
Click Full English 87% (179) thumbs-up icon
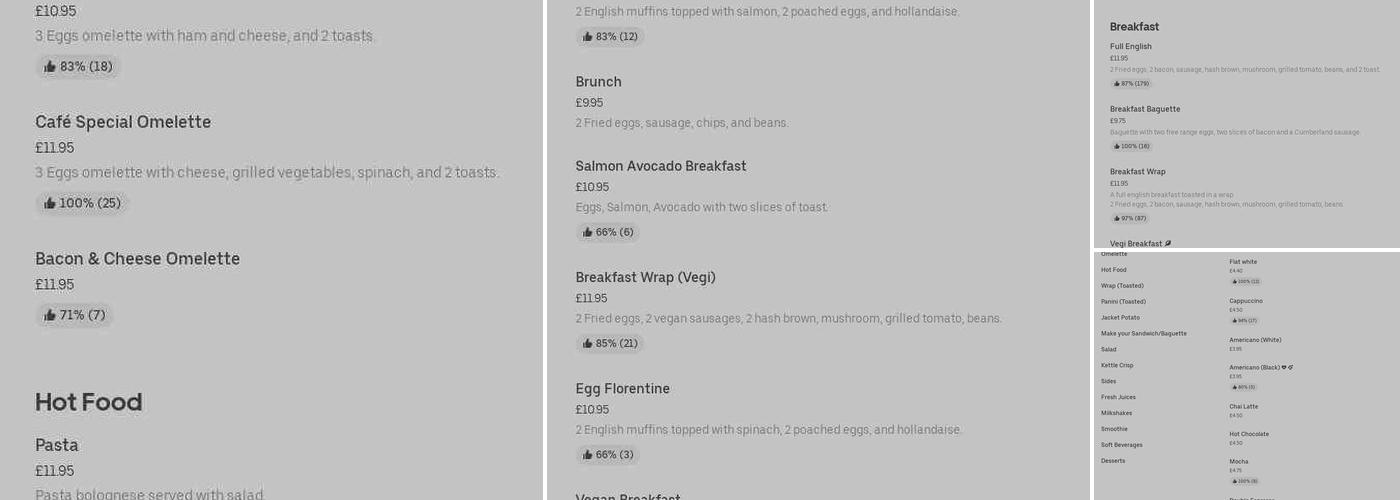[x=1117, y=84]
